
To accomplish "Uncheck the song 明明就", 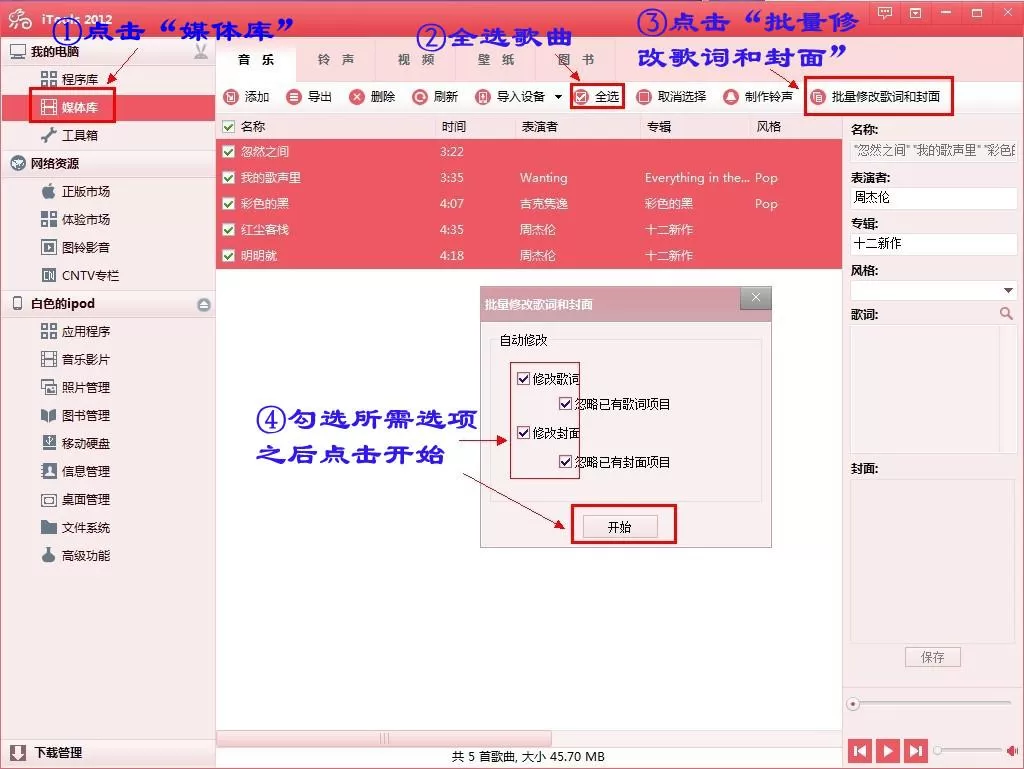I will point(229,256).
